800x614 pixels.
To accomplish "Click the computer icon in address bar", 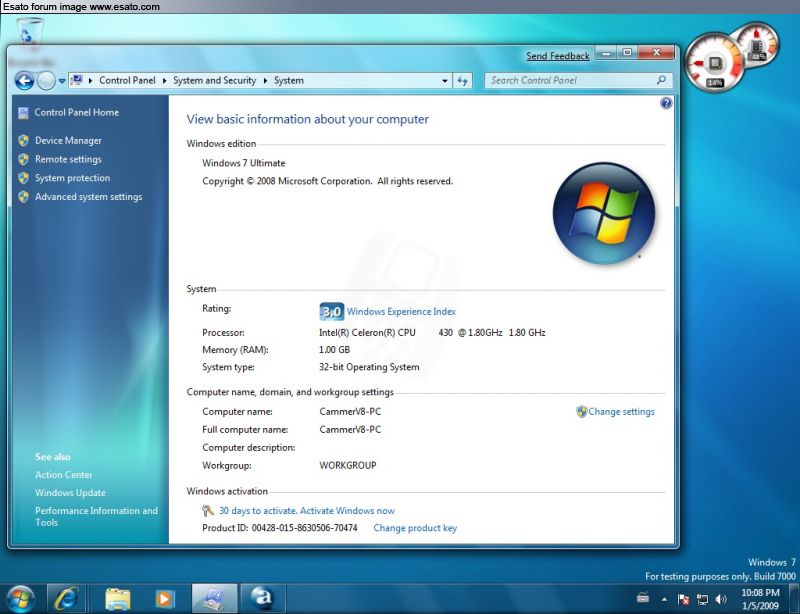I will 77,80.
